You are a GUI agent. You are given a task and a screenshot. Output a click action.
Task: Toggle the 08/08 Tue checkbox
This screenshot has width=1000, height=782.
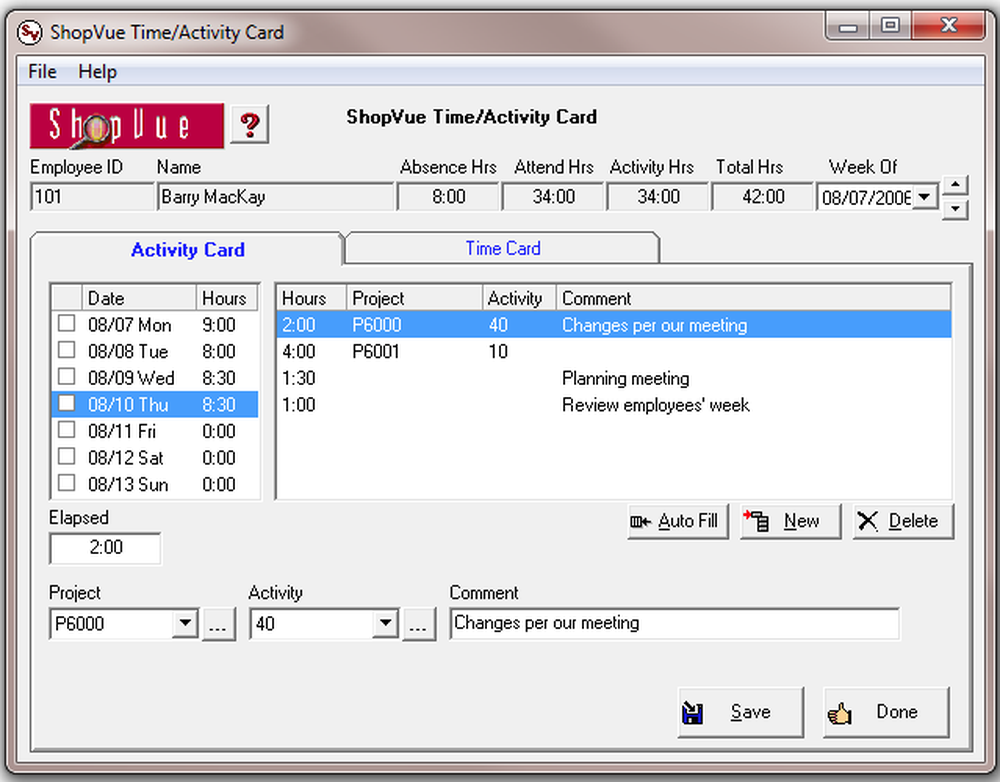point(66,350)
